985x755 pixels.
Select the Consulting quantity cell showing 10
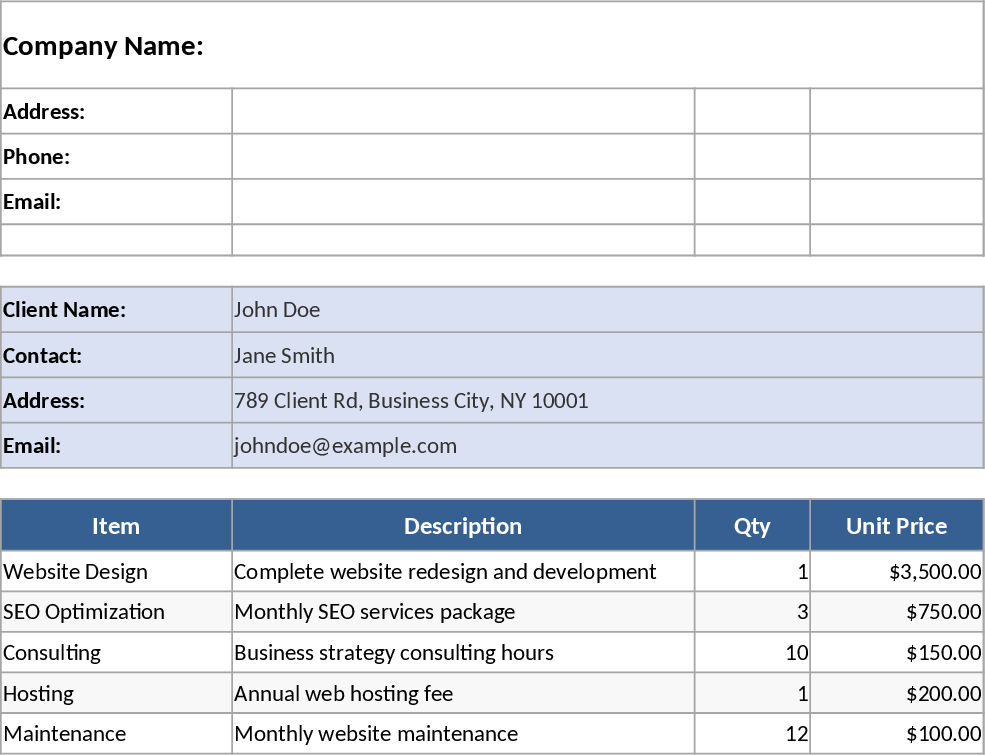tap(752, 653)
